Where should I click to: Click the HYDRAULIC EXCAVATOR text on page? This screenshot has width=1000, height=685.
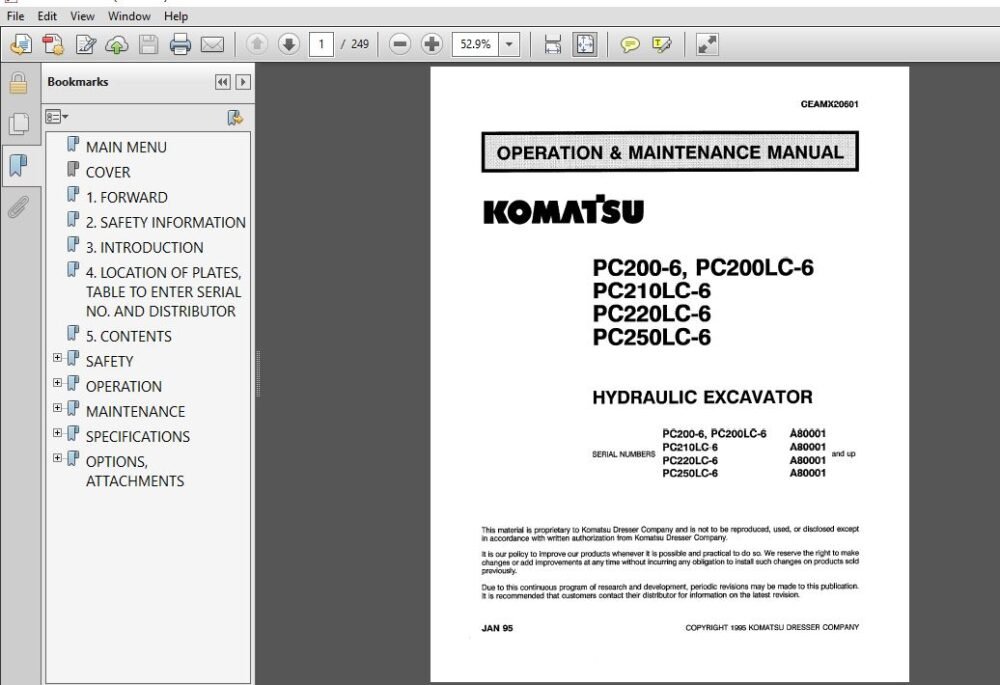click(702, 397)
